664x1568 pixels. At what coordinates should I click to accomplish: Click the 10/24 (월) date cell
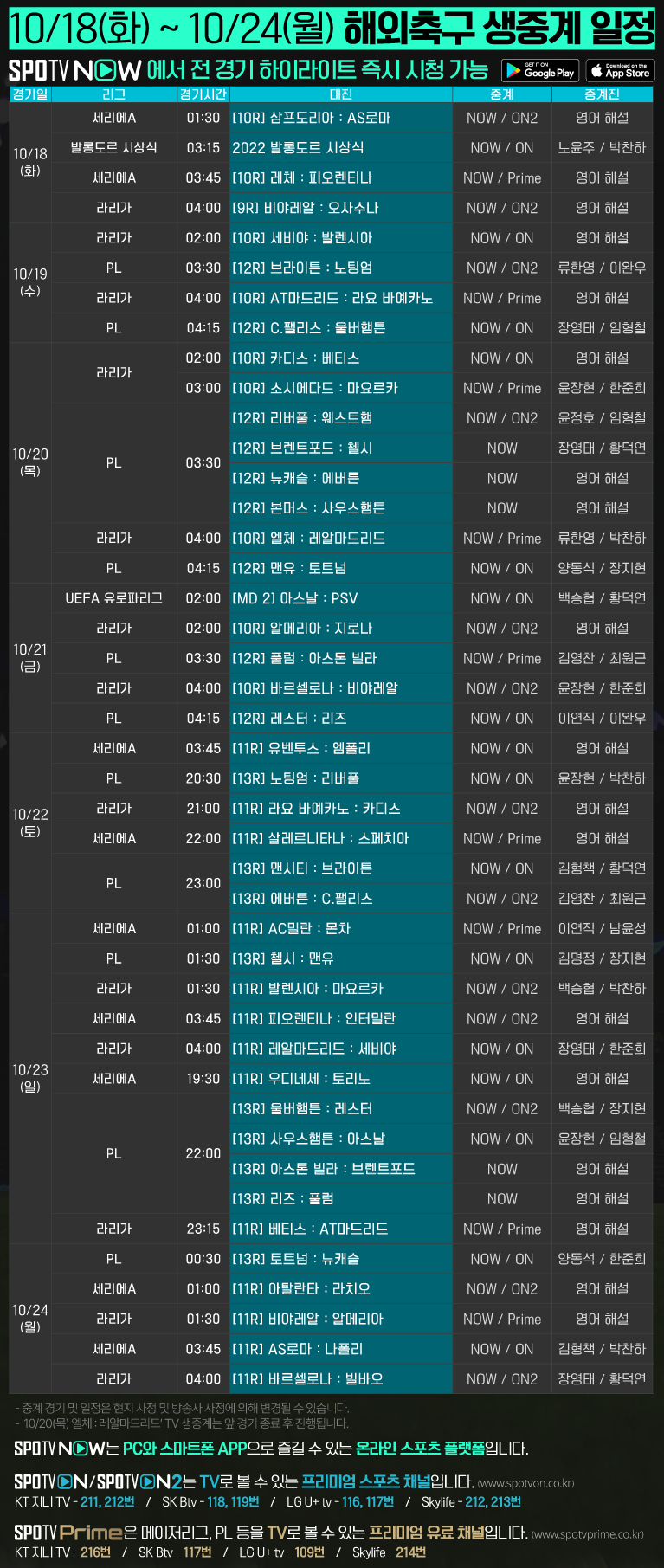[30, 1319]
